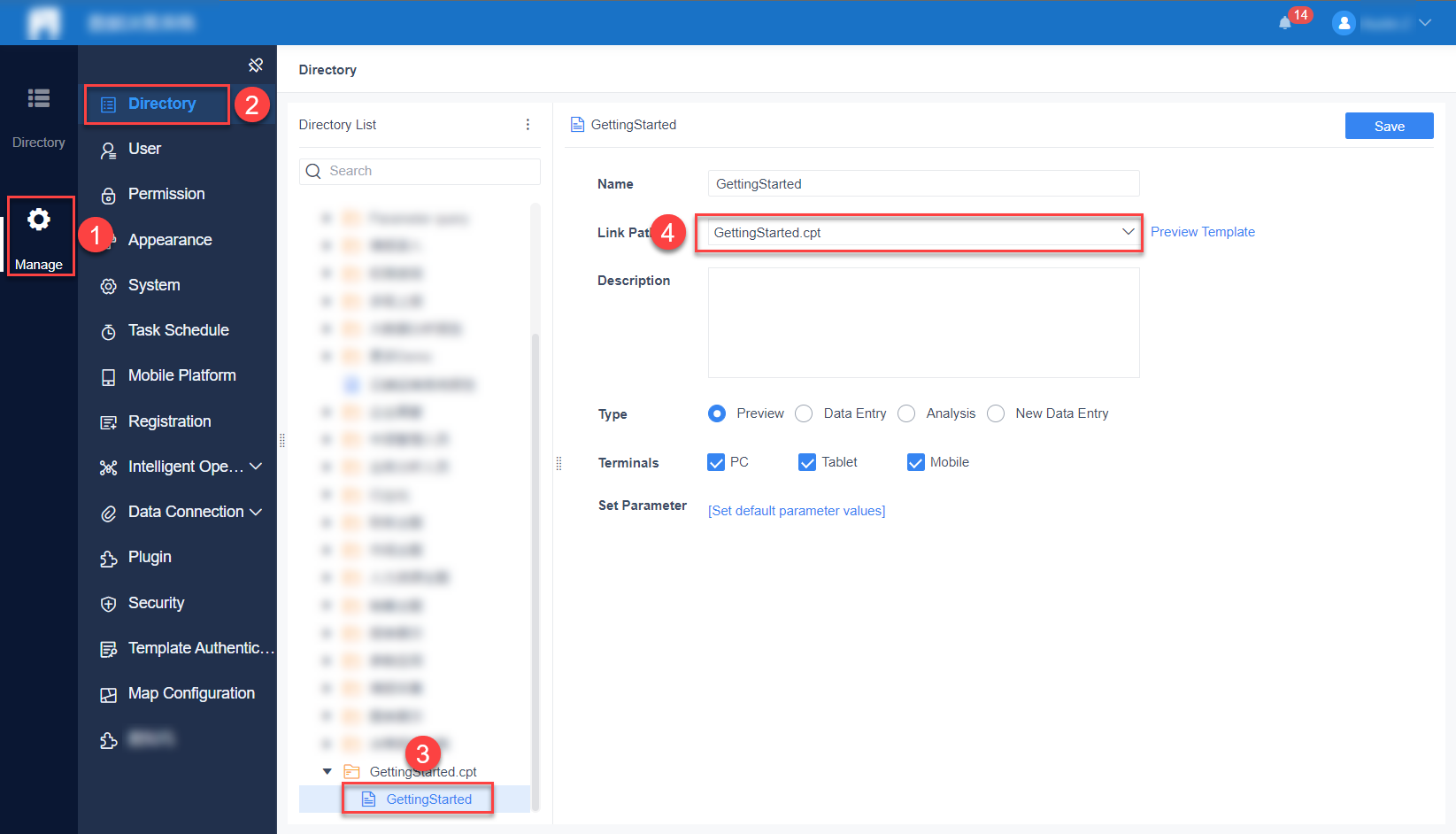This screenshot has height=834, width=1456.
Task: Open the Link Path dropdown
Action: (x=1128, y=232)
